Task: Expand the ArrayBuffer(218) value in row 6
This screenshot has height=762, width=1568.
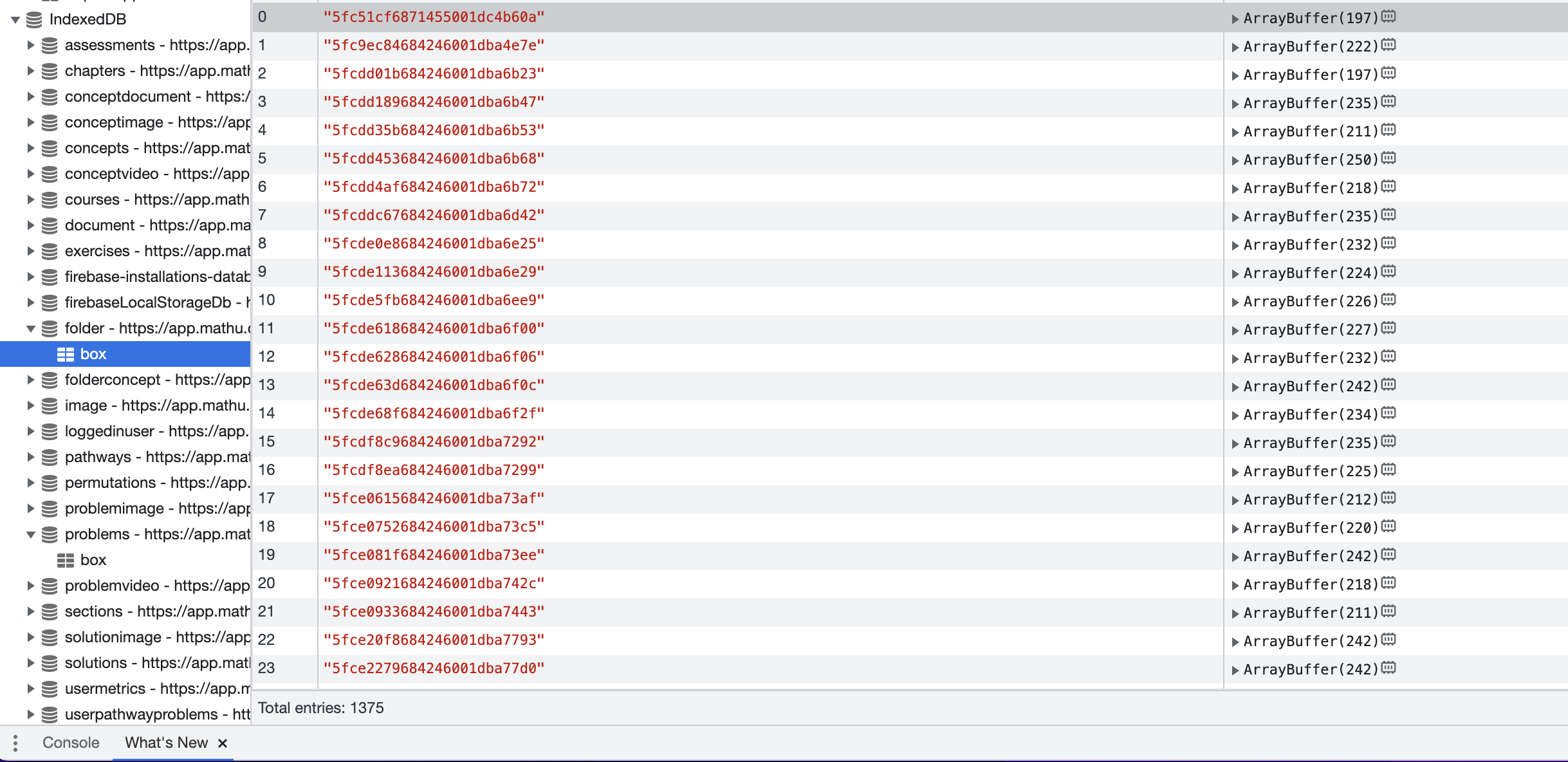Action: pos(1235,189)
